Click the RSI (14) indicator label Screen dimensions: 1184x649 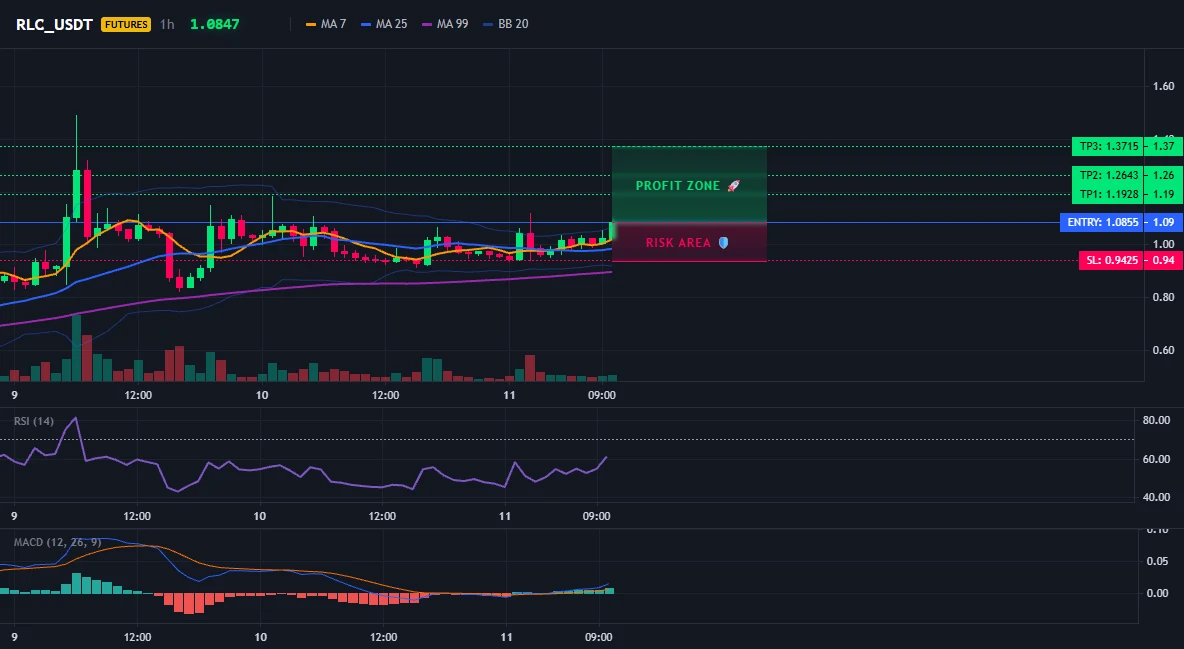[x=34, y=421]
